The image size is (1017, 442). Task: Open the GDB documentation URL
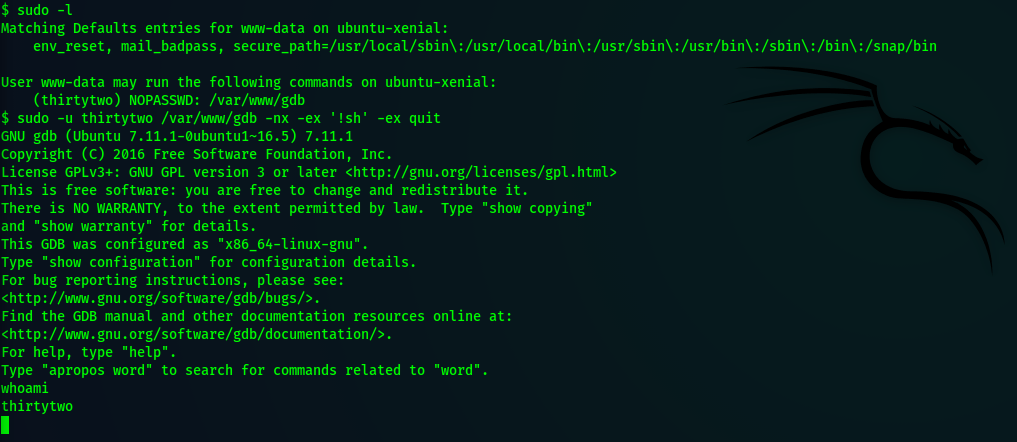point(197,334)
